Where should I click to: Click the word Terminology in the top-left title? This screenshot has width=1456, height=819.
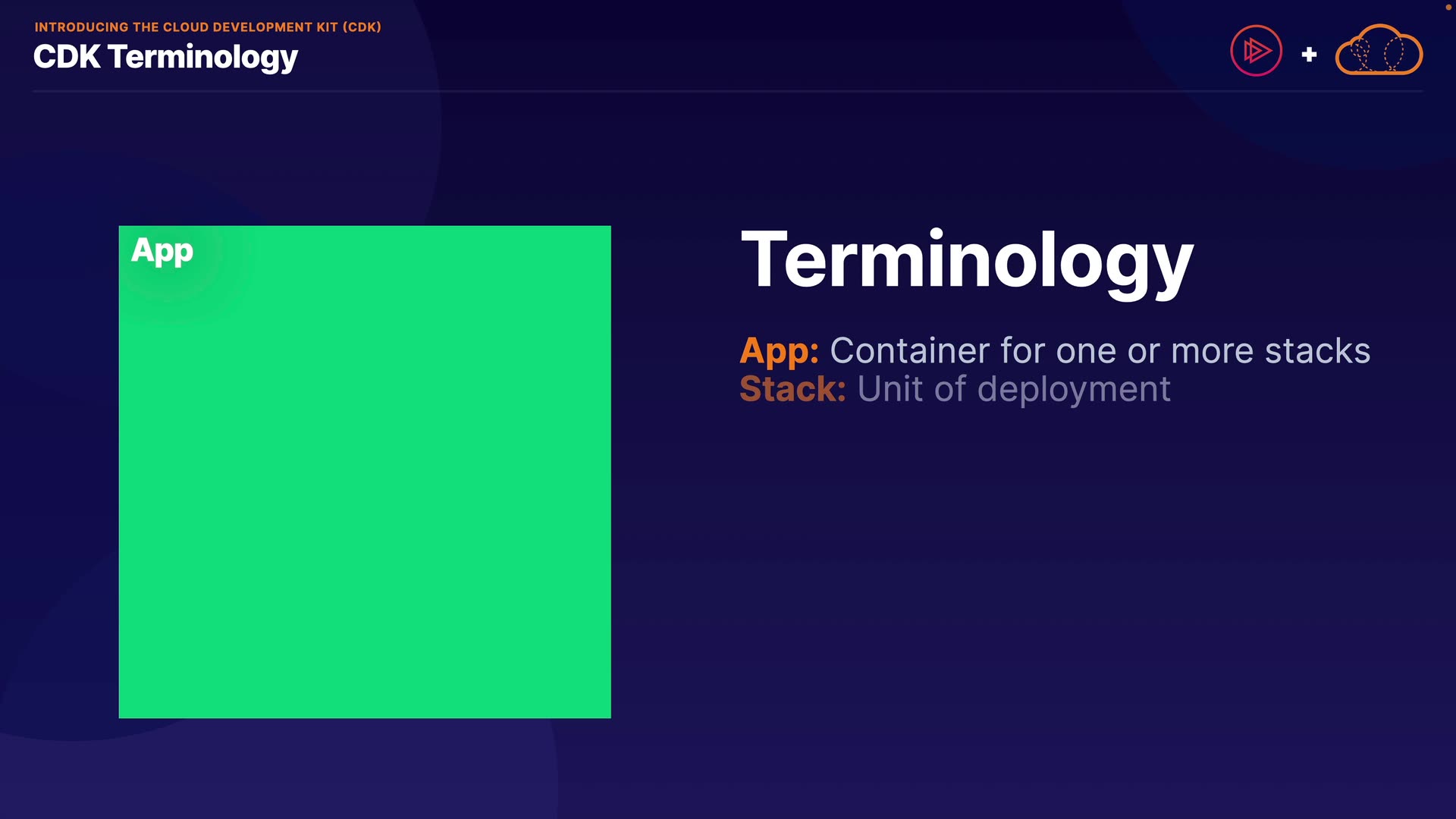coord(203,57)
